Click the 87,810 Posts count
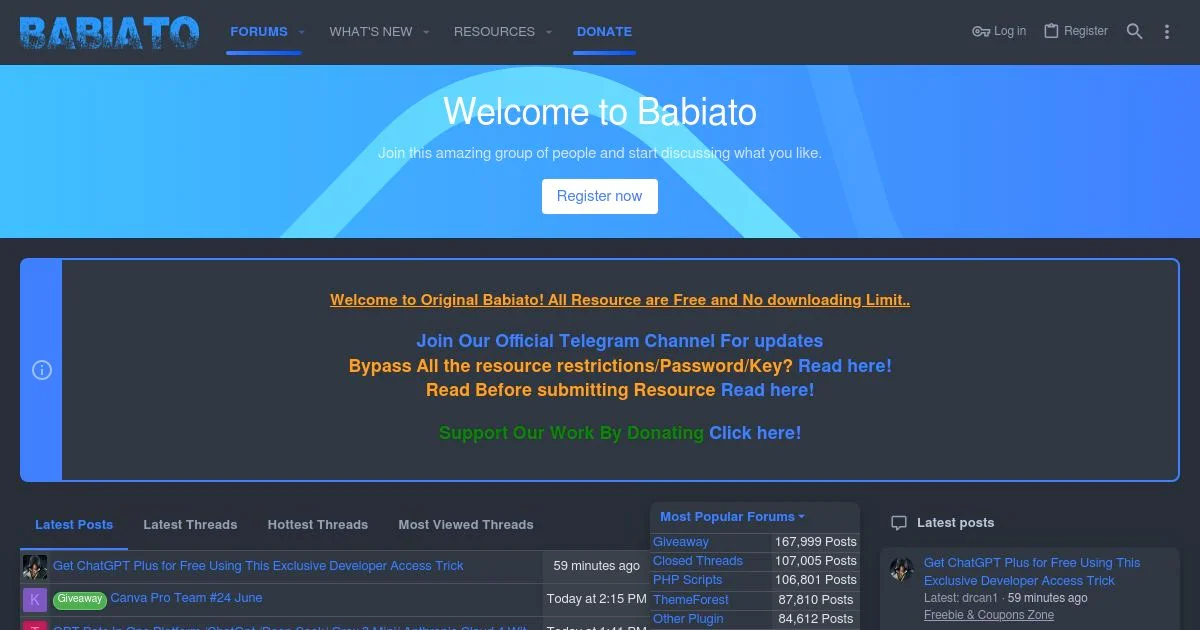1200x630 pixels. (816, 600)
